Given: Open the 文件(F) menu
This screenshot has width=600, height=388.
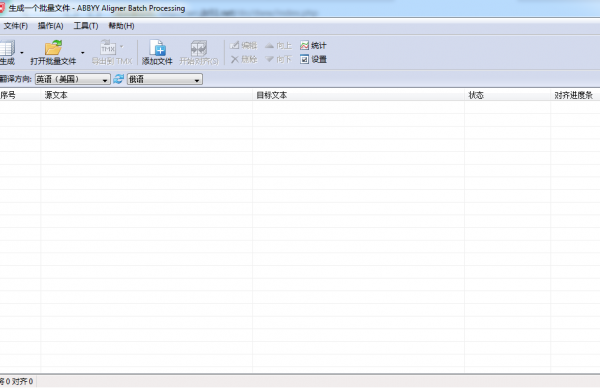Looking at the screenshot, I should 16,26.
